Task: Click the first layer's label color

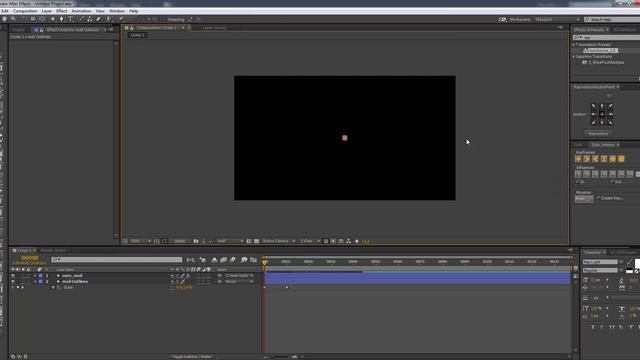Action: pyautogui.click(x=40, y=276)
